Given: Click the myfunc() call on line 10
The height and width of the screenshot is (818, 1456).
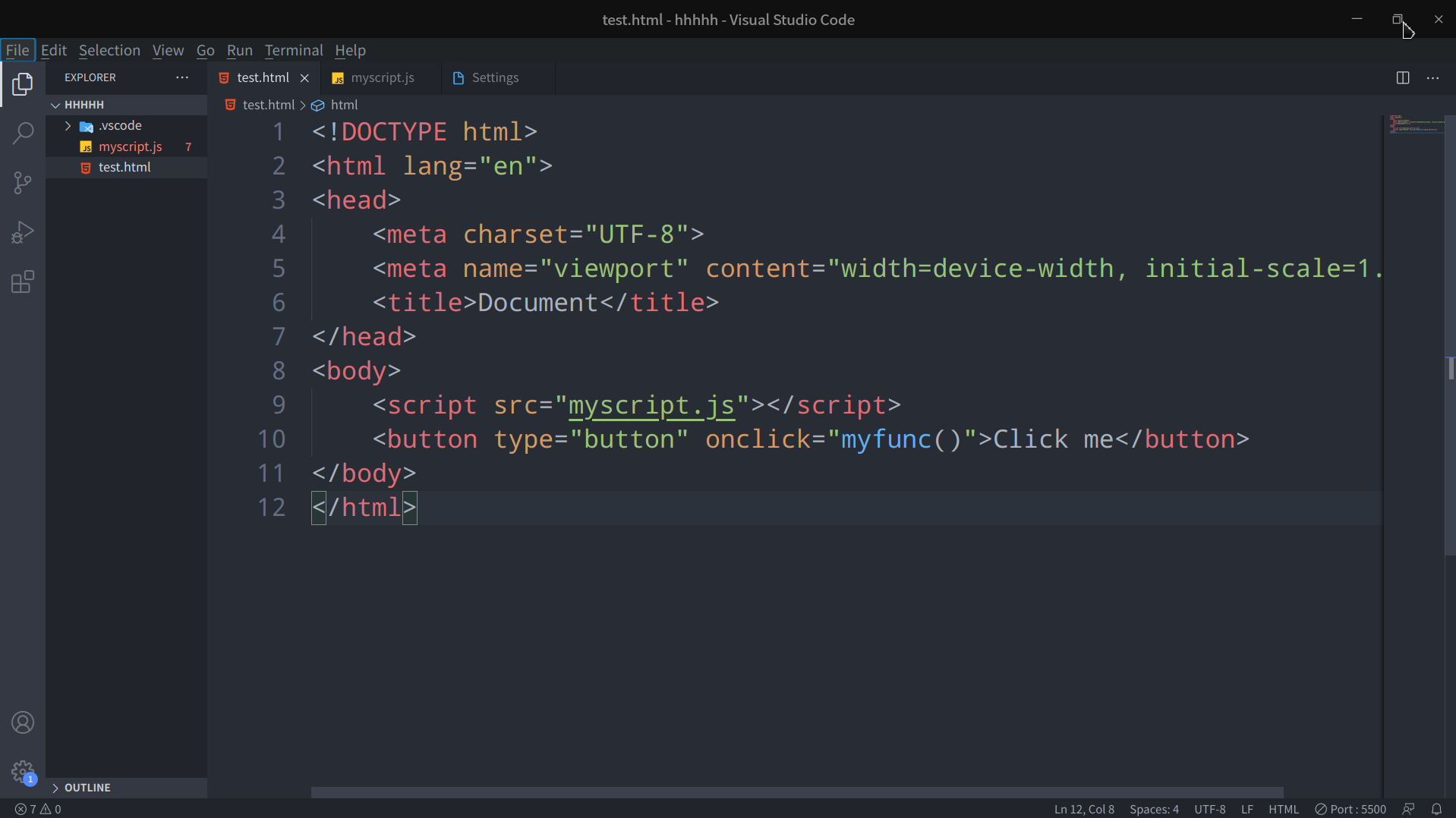Looking at the screenshot, I should coord(901,439).
